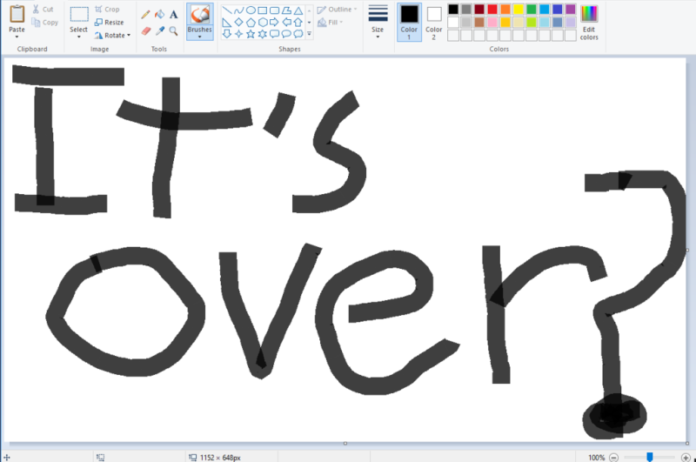Open the Paste dropdown arrow
Image resolution: width=696 pixels, height=462 pixels.
[x=17, y=37]
